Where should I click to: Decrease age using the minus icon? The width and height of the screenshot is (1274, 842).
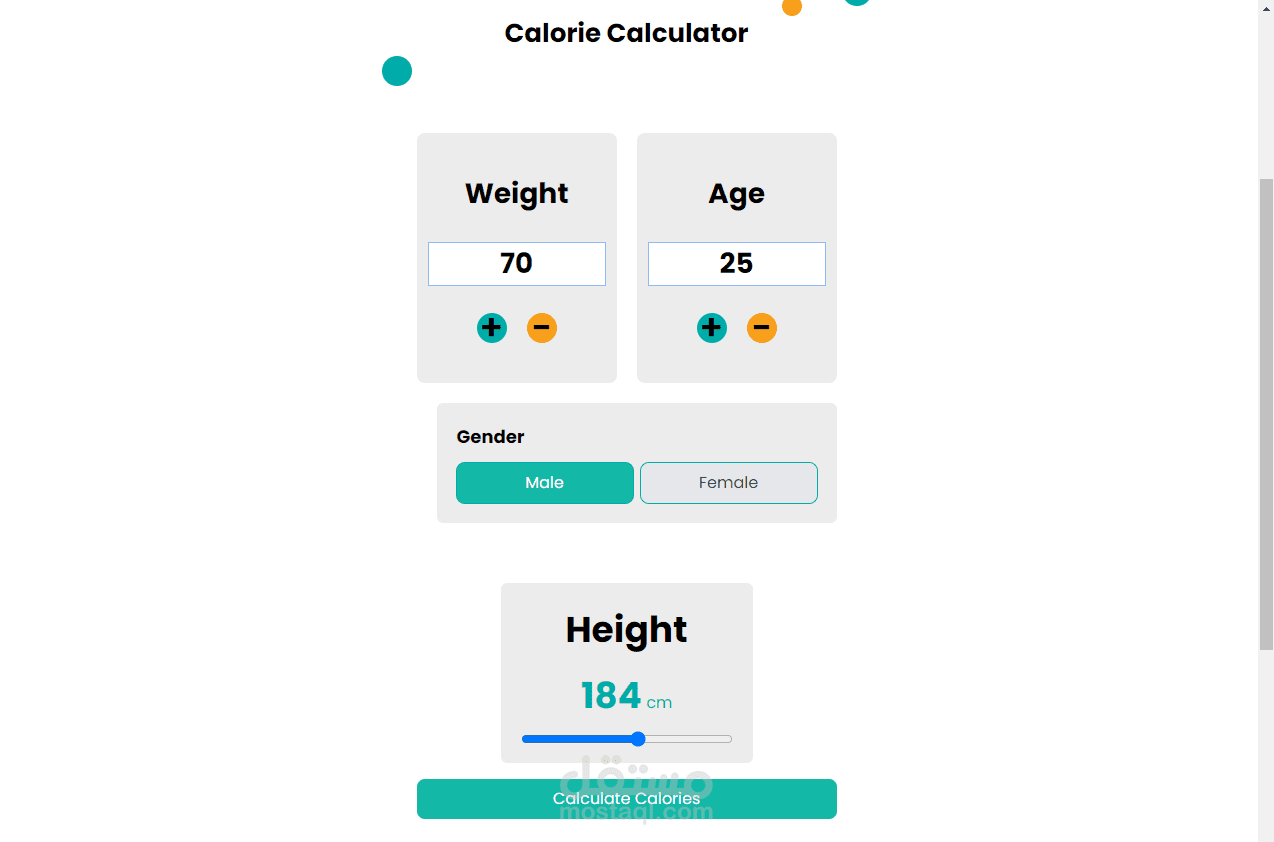pyautogui.click(x=762, y=328)
